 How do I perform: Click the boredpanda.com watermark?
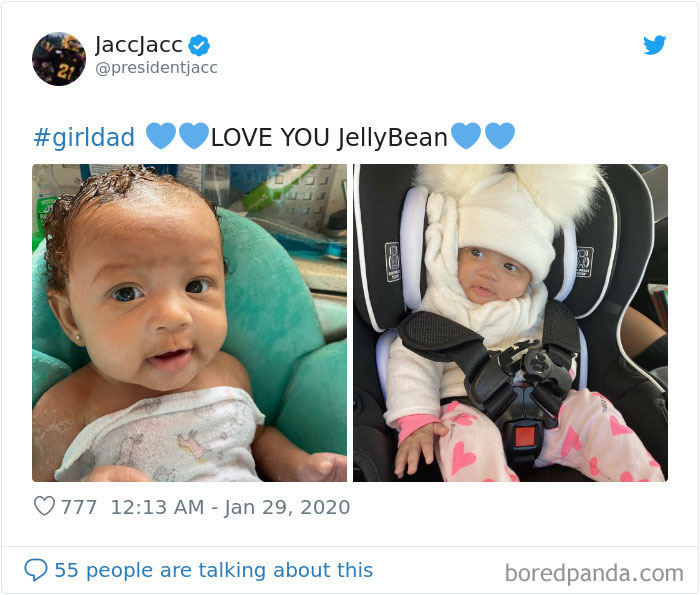pos(594,573)
